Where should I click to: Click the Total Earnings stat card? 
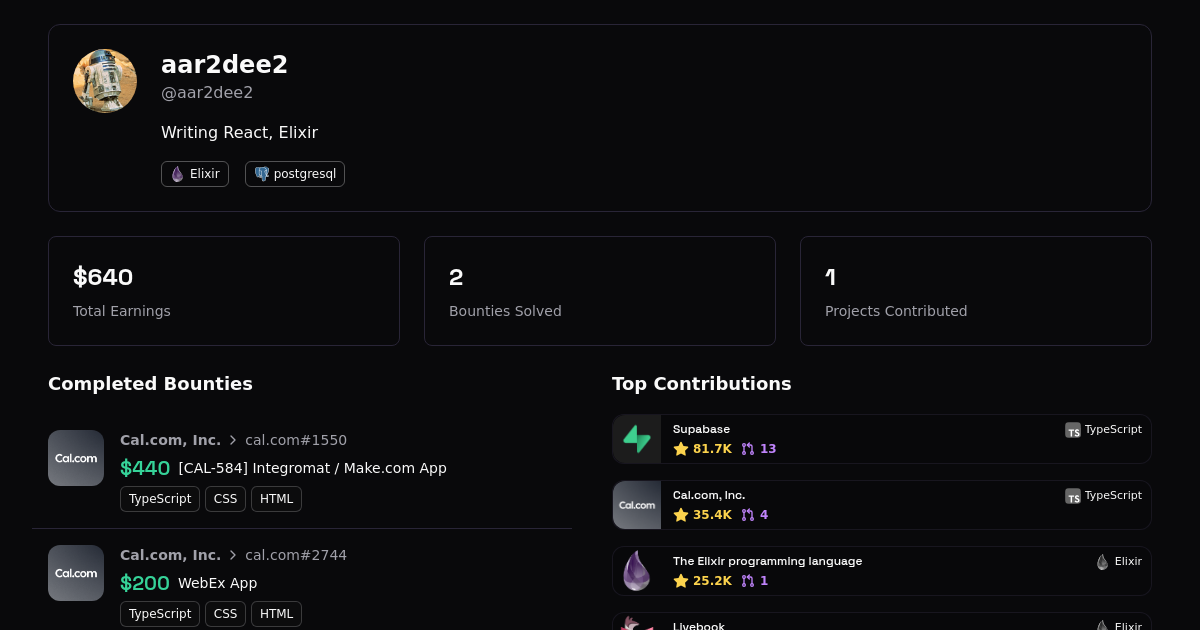[x=224, y=291]
